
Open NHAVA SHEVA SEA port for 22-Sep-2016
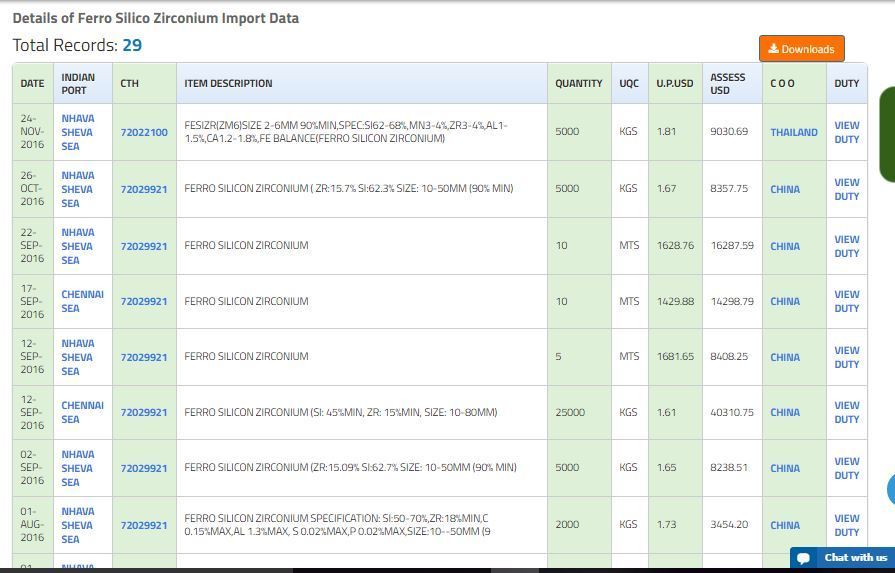point(77,246)
